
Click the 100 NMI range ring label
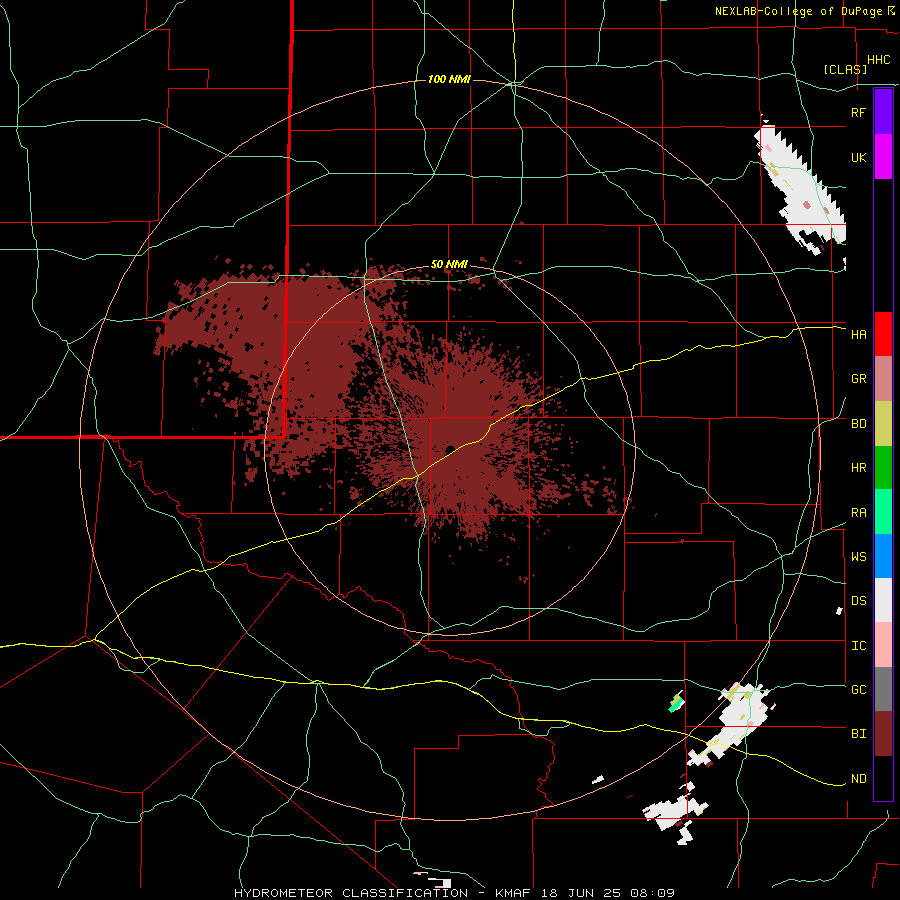click(x=449, y=79)
